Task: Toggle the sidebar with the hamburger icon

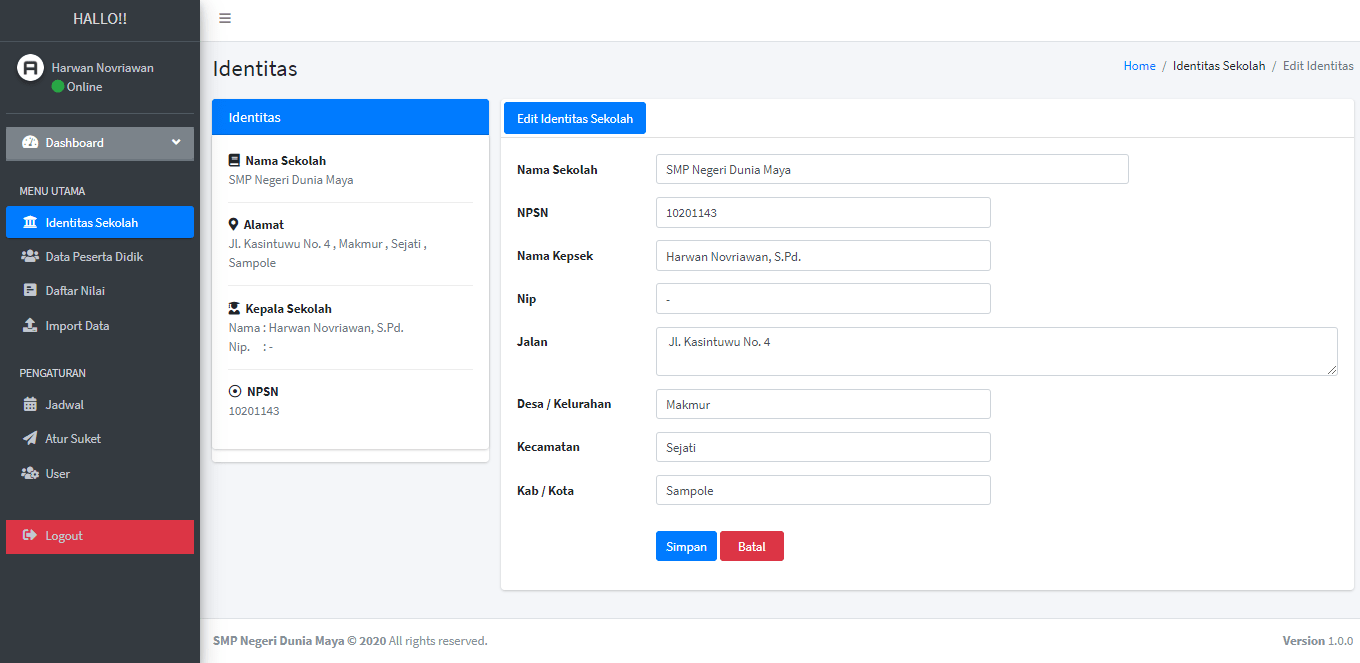Action: 225,19
